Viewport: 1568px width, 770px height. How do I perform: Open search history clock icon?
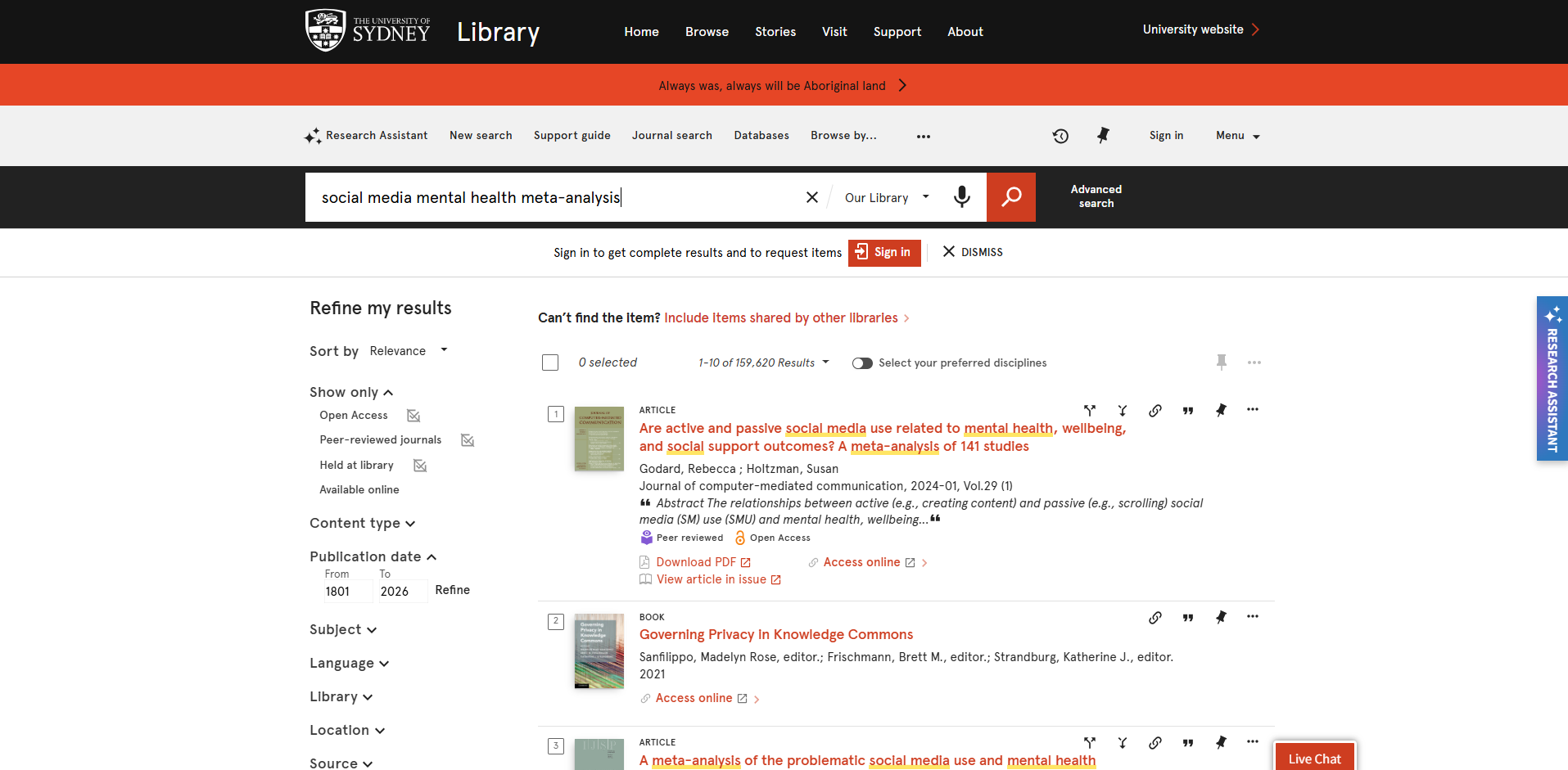tap(1060, 136)
